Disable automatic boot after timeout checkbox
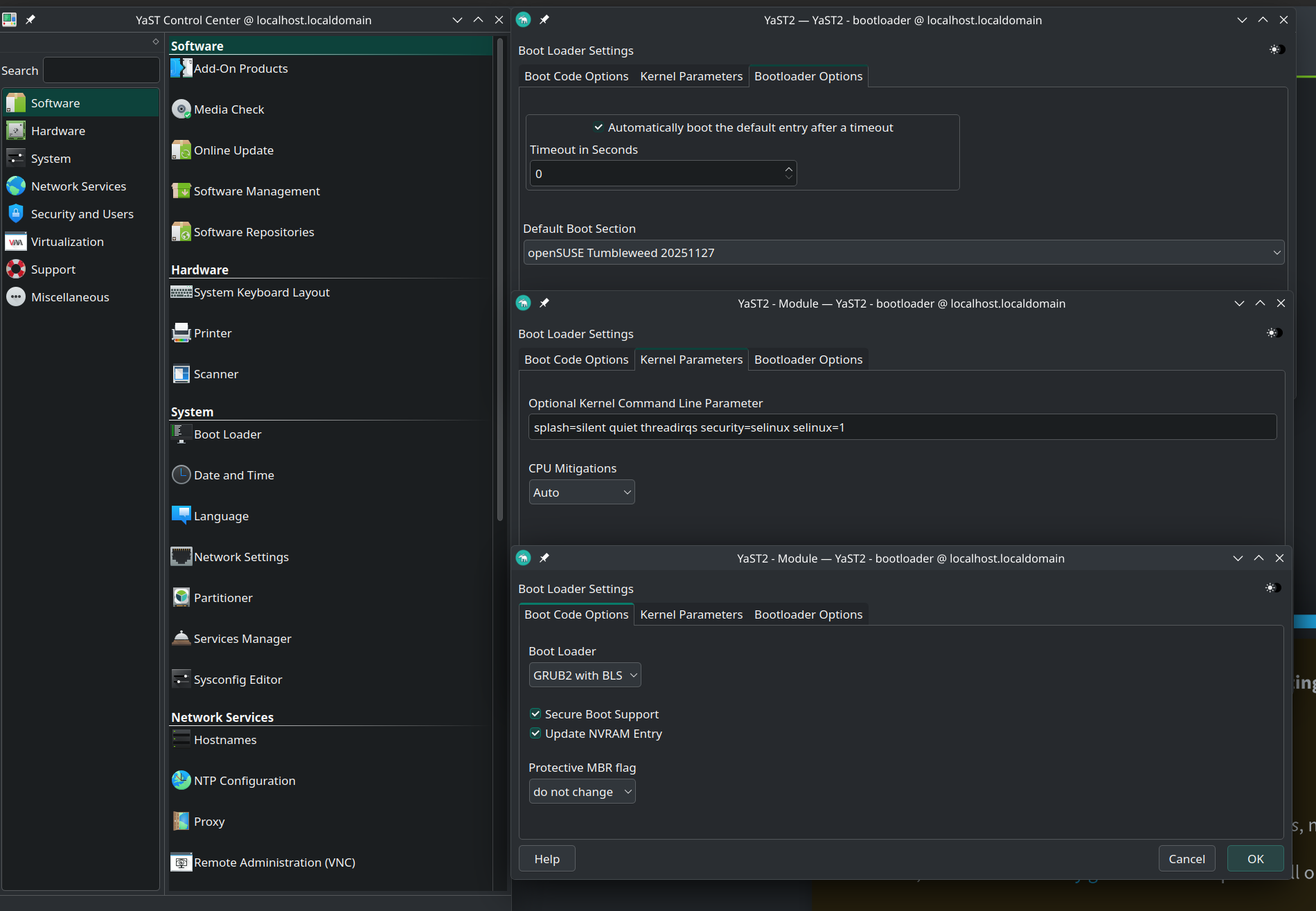The image size is (1316, 911). (x=598, y=127)
